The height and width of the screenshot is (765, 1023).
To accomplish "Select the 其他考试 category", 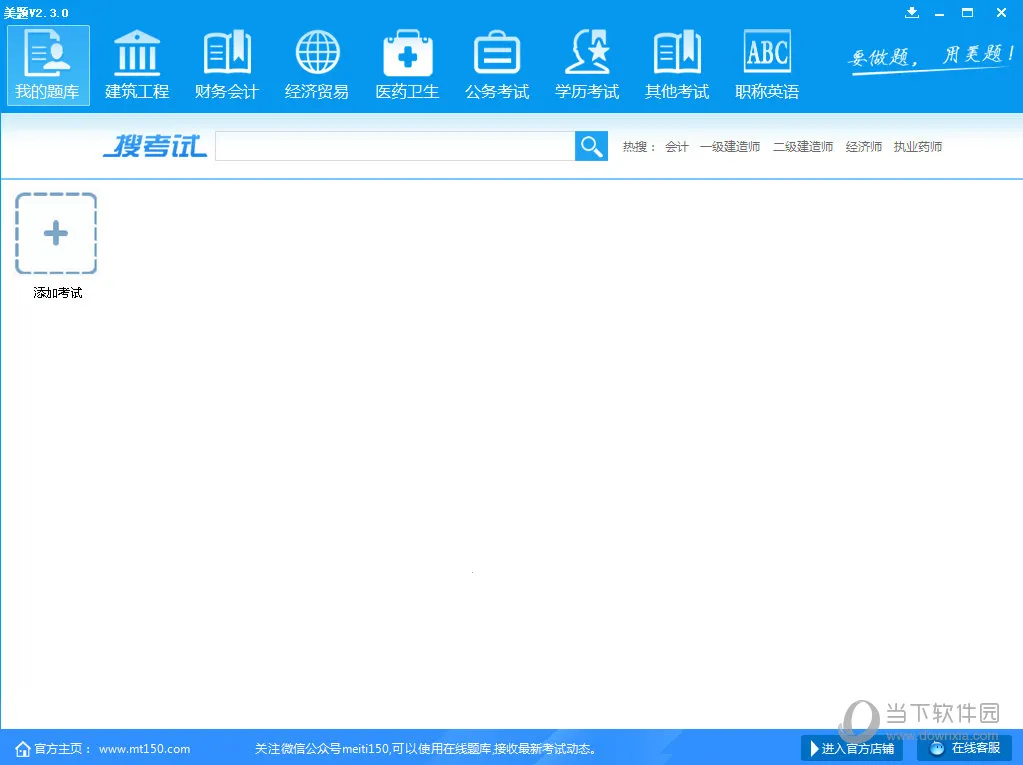I will click(676, 63).
